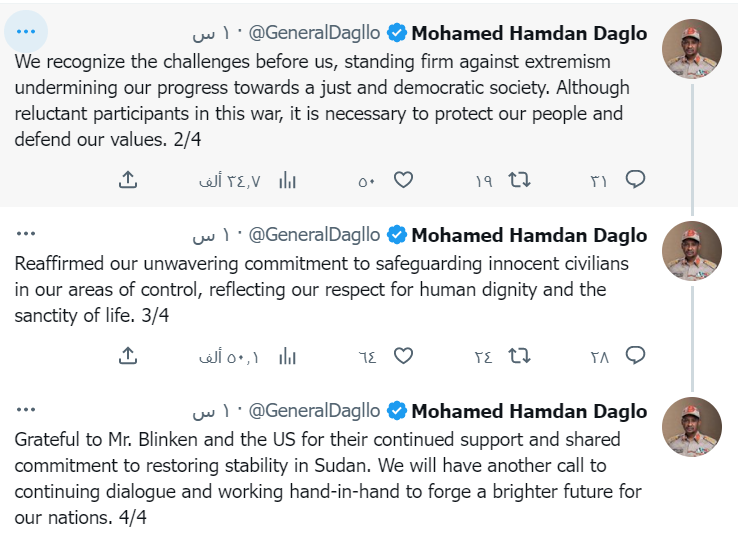Click the profile avatar of the 2/4 tweet
Viewport: 738px width, 543px height.
click(x=691, y=49)
